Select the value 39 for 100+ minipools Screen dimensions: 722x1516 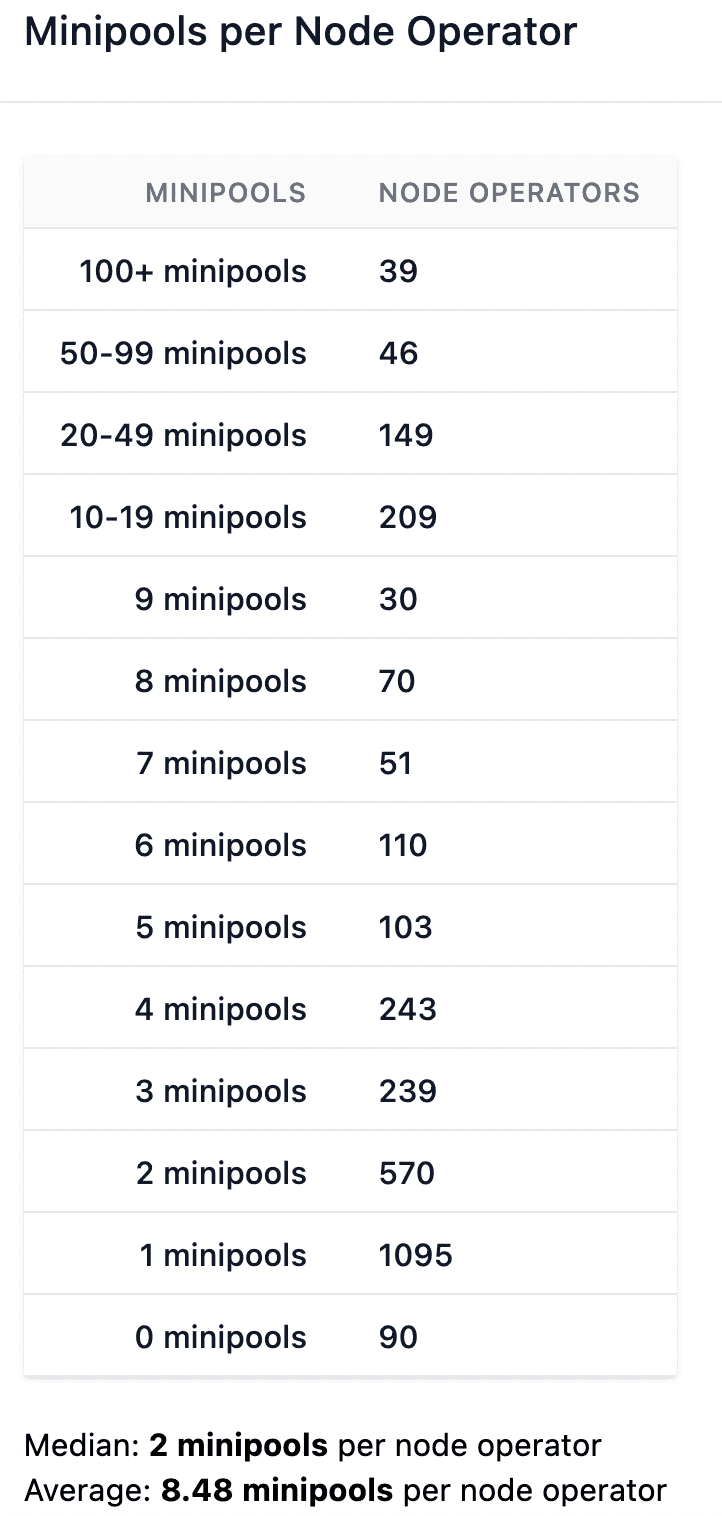coord(398,271)
